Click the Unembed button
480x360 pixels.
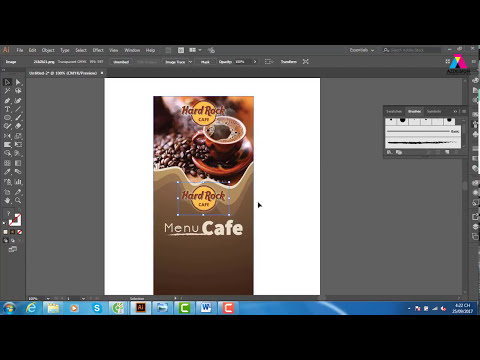[121, 62]
